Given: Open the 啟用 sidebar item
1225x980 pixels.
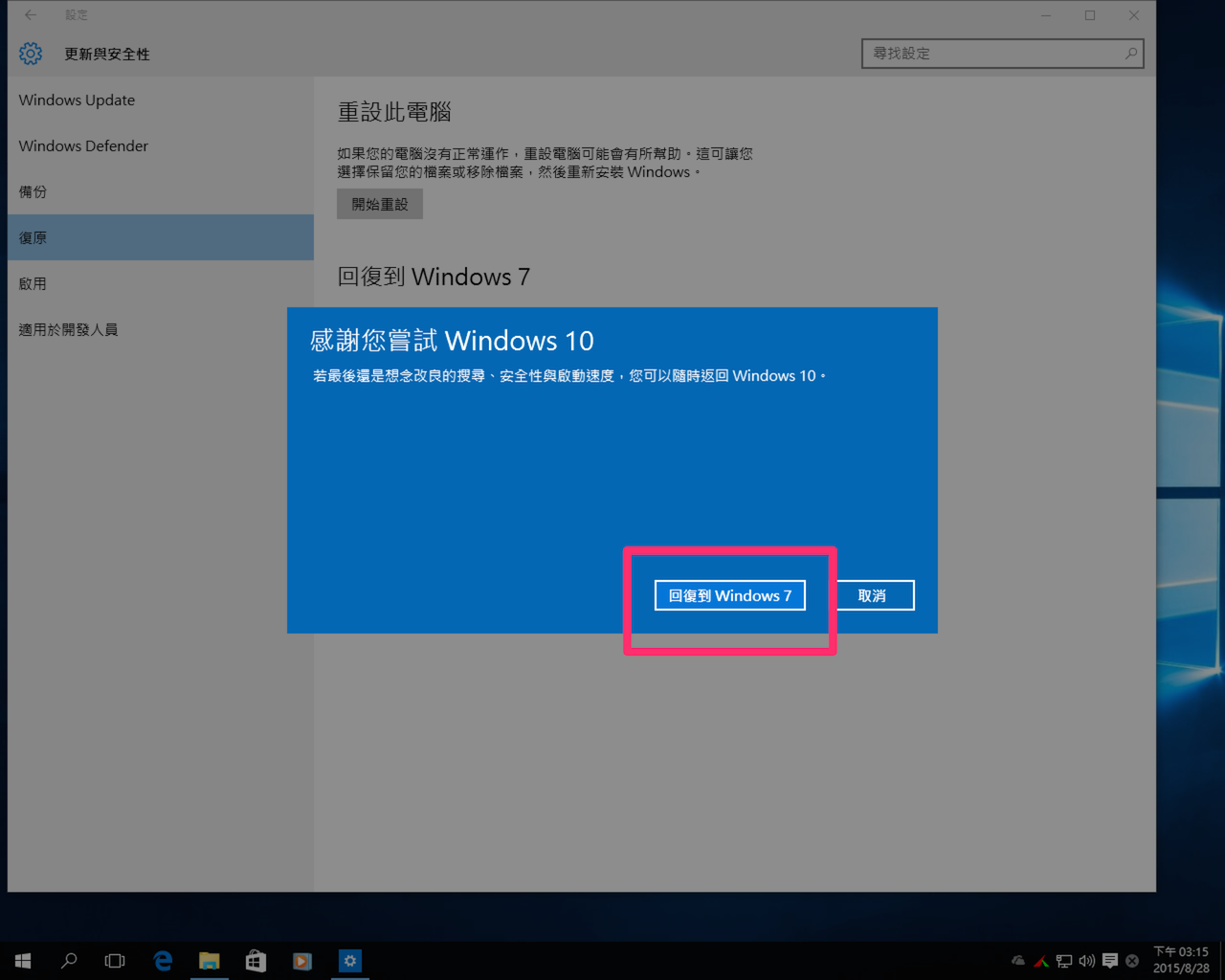Looking at the screenshot, I should click(x=161, y=283).
